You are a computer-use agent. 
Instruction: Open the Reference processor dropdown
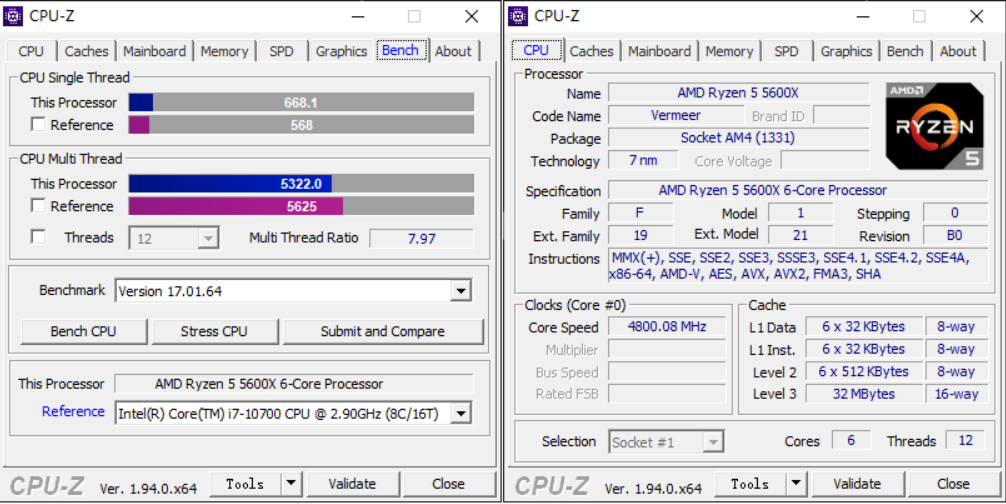tap(461, 414)
